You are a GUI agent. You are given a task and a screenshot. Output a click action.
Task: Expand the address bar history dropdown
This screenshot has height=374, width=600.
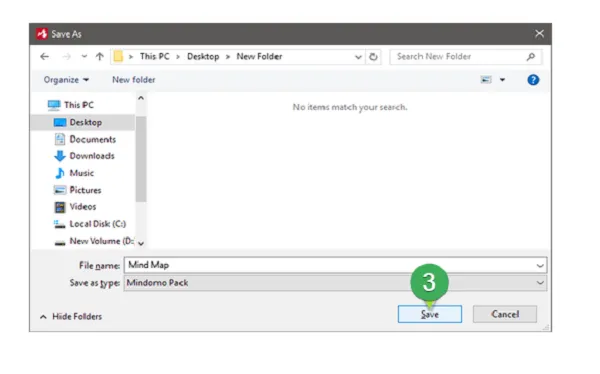tap(358, 57)
